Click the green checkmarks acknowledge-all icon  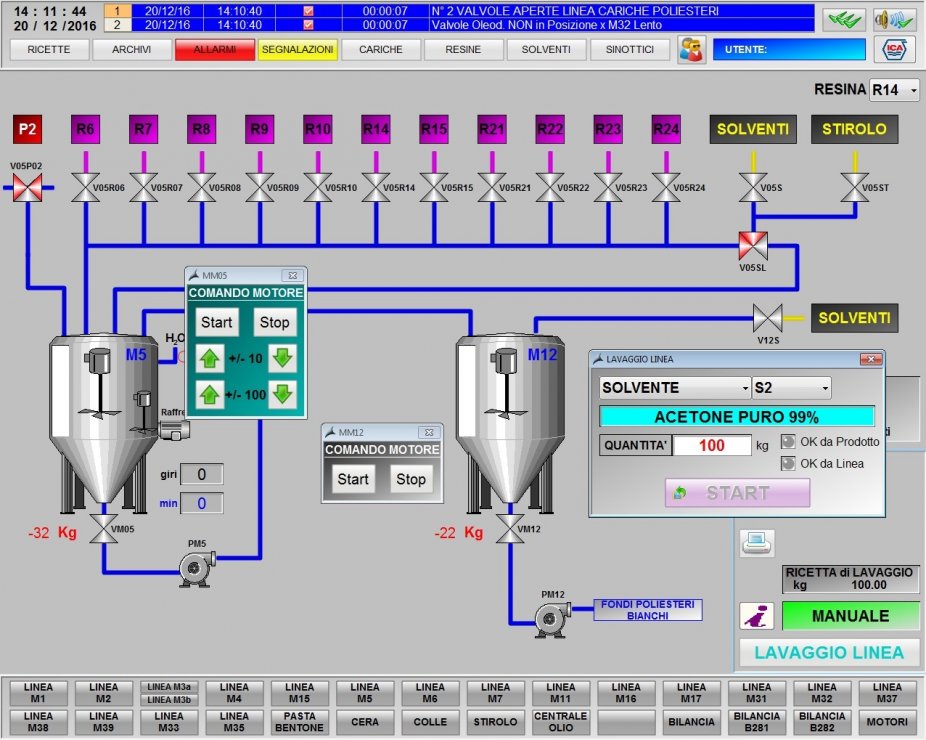(x=844, y=18)
